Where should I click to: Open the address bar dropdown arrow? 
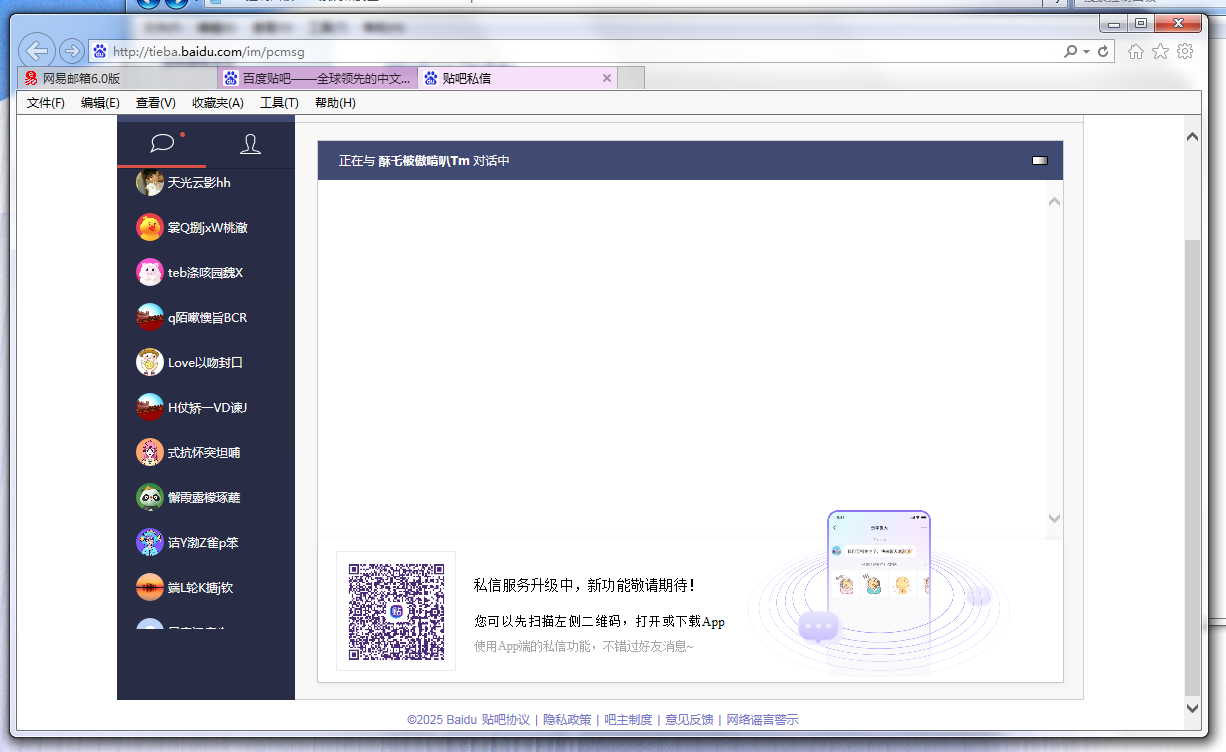click(x=1086, y=51)
